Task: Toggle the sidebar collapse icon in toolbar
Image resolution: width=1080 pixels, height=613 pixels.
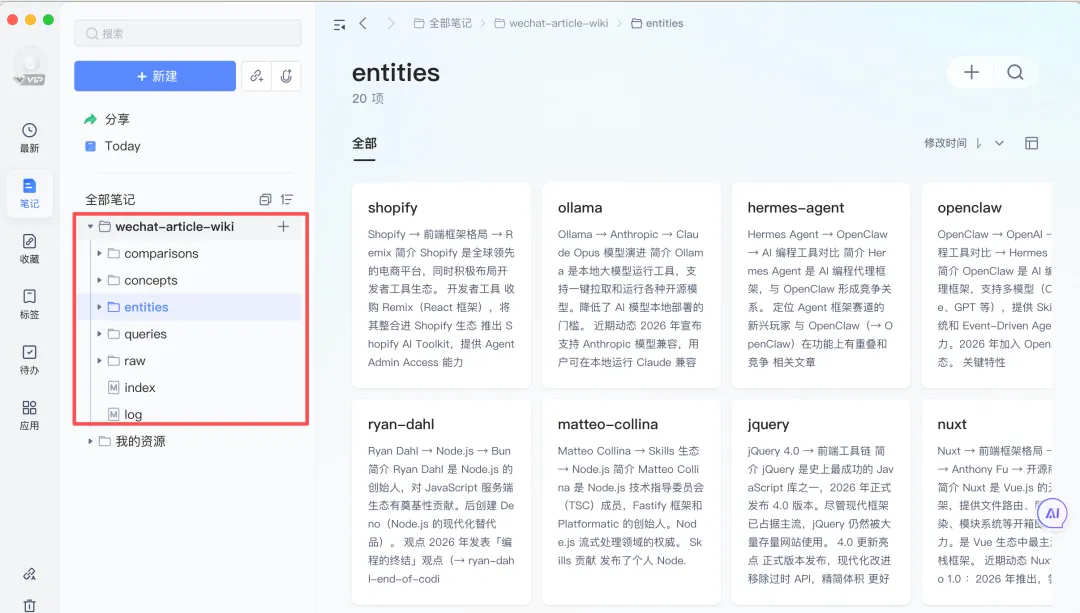Action: coord(340,23)
